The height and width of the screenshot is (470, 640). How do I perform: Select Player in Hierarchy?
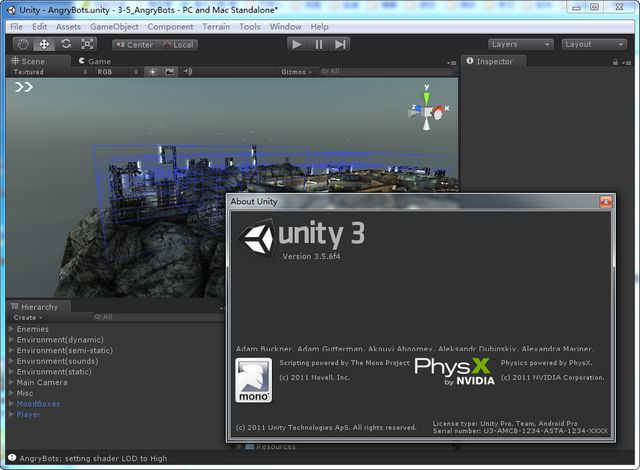pyautogui.click(x=28, y=415)
